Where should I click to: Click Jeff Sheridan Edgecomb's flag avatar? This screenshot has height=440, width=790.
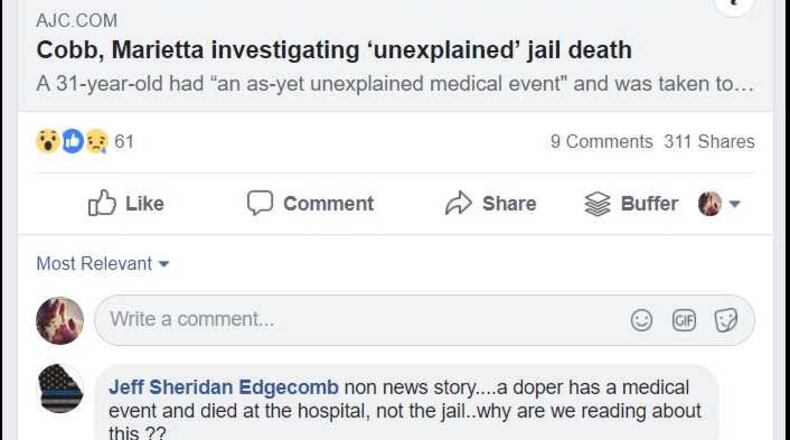pyautogui.click(x=60, y=389)
